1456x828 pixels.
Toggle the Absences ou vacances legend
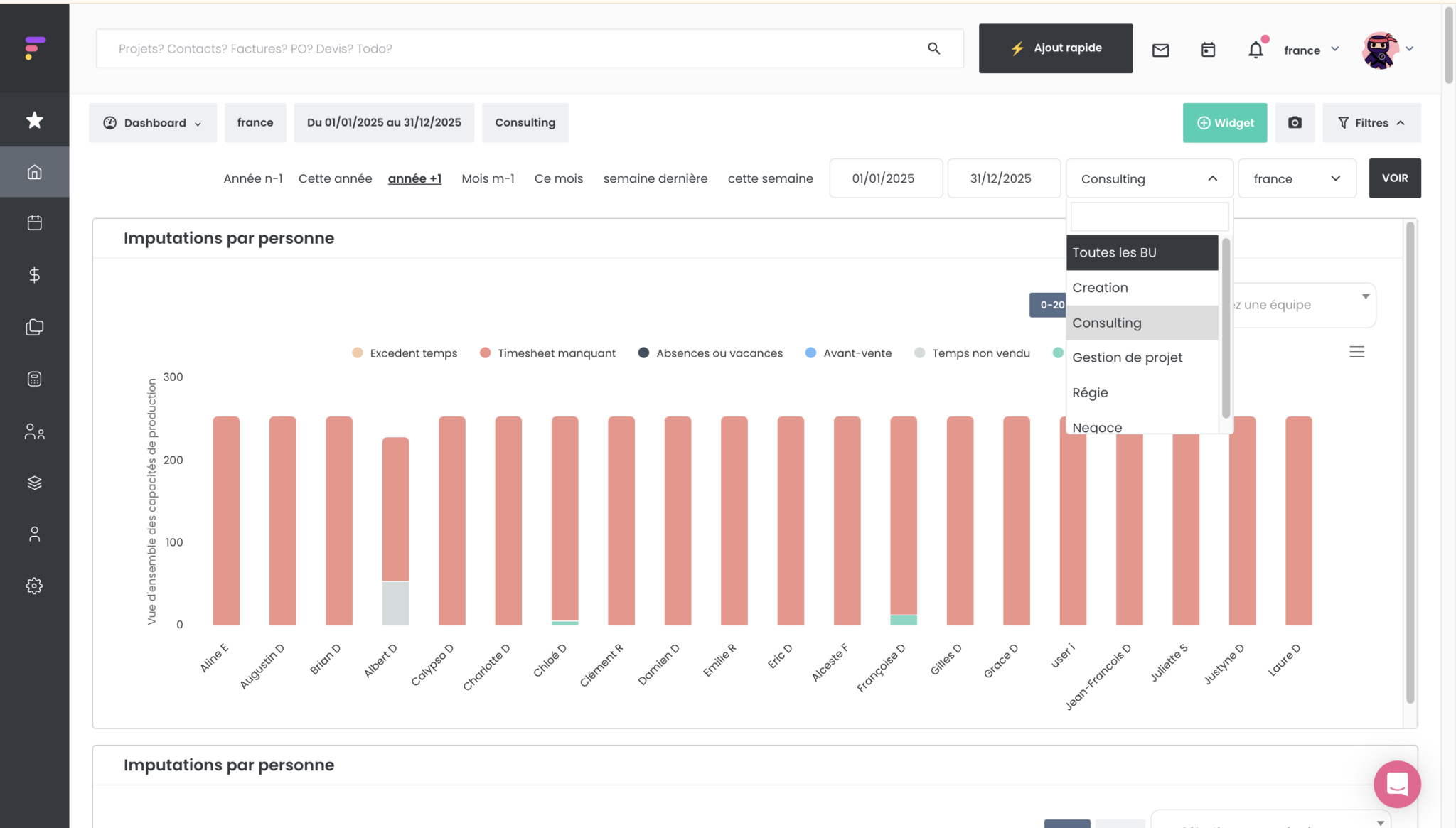[x=719, y=353]
